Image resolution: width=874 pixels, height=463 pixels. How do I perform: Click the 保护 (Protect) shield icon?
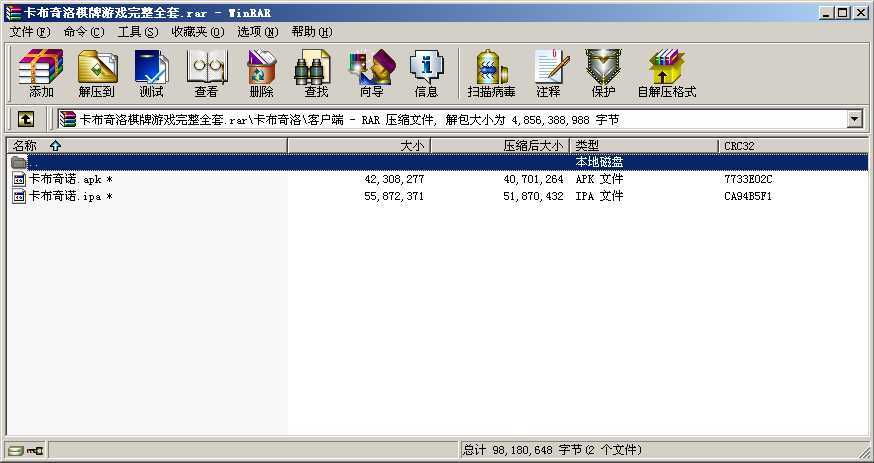point(603,73)
